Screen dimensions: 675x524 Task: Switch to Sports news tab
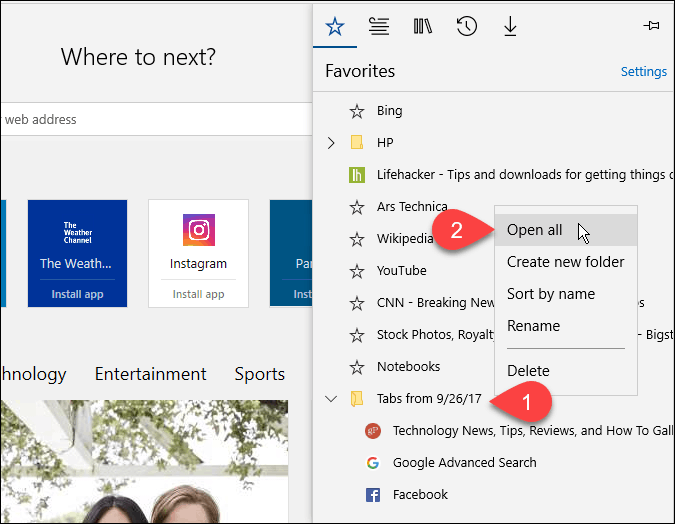[260, 374]
